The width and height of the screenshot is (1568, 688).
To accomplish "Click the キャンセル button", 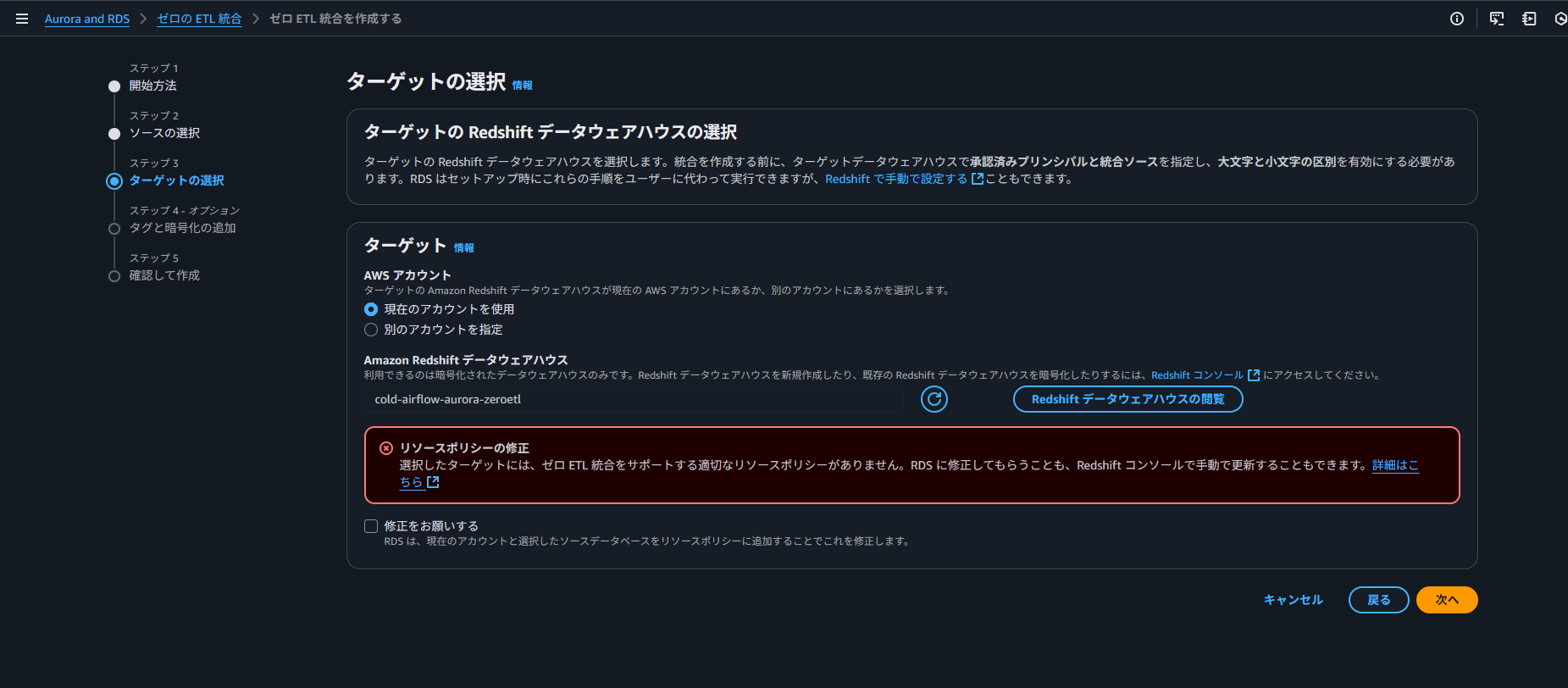I will pos(1294,600).
